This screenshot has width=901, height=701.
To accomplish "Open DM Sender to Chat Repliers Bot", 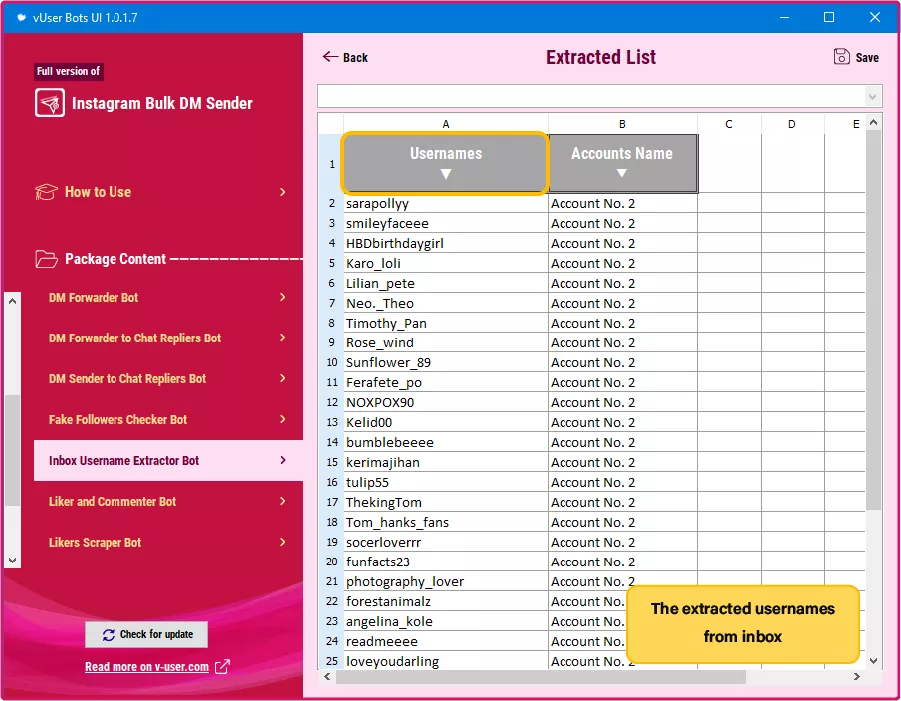I will (x=168, y=379).
